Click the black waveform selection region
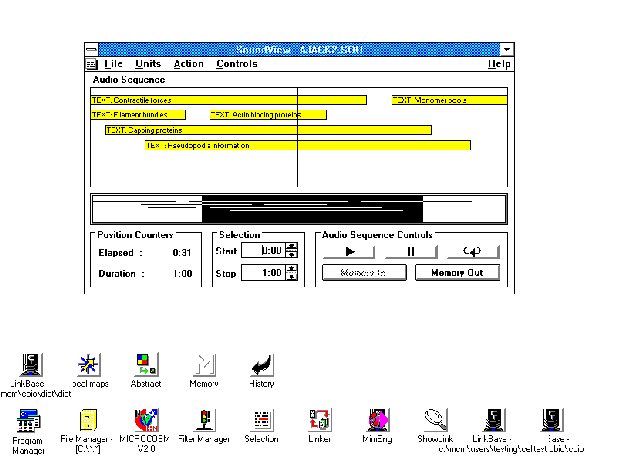This screenshot has width=618, height=463. pyautogui.click(x=300, y=210)
